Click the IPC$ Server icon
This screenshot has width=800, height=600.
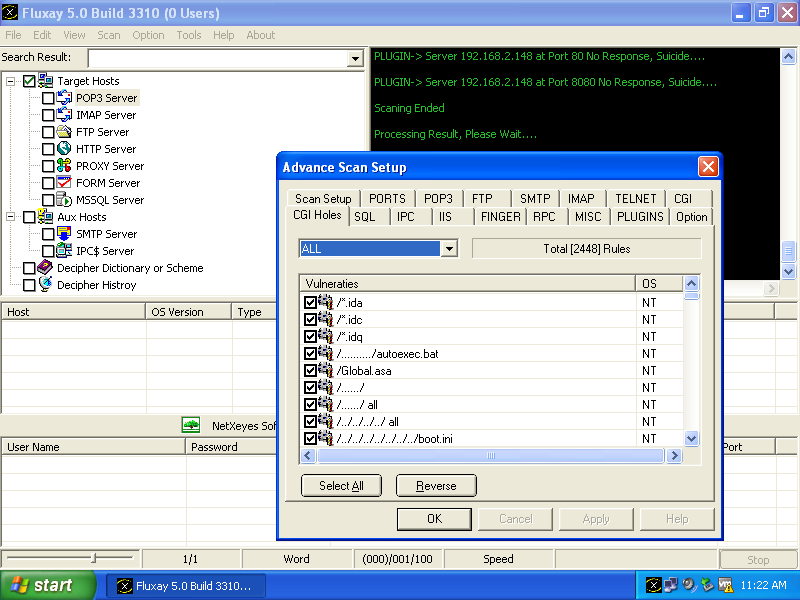pyautogui.click(x=64, y=250)
